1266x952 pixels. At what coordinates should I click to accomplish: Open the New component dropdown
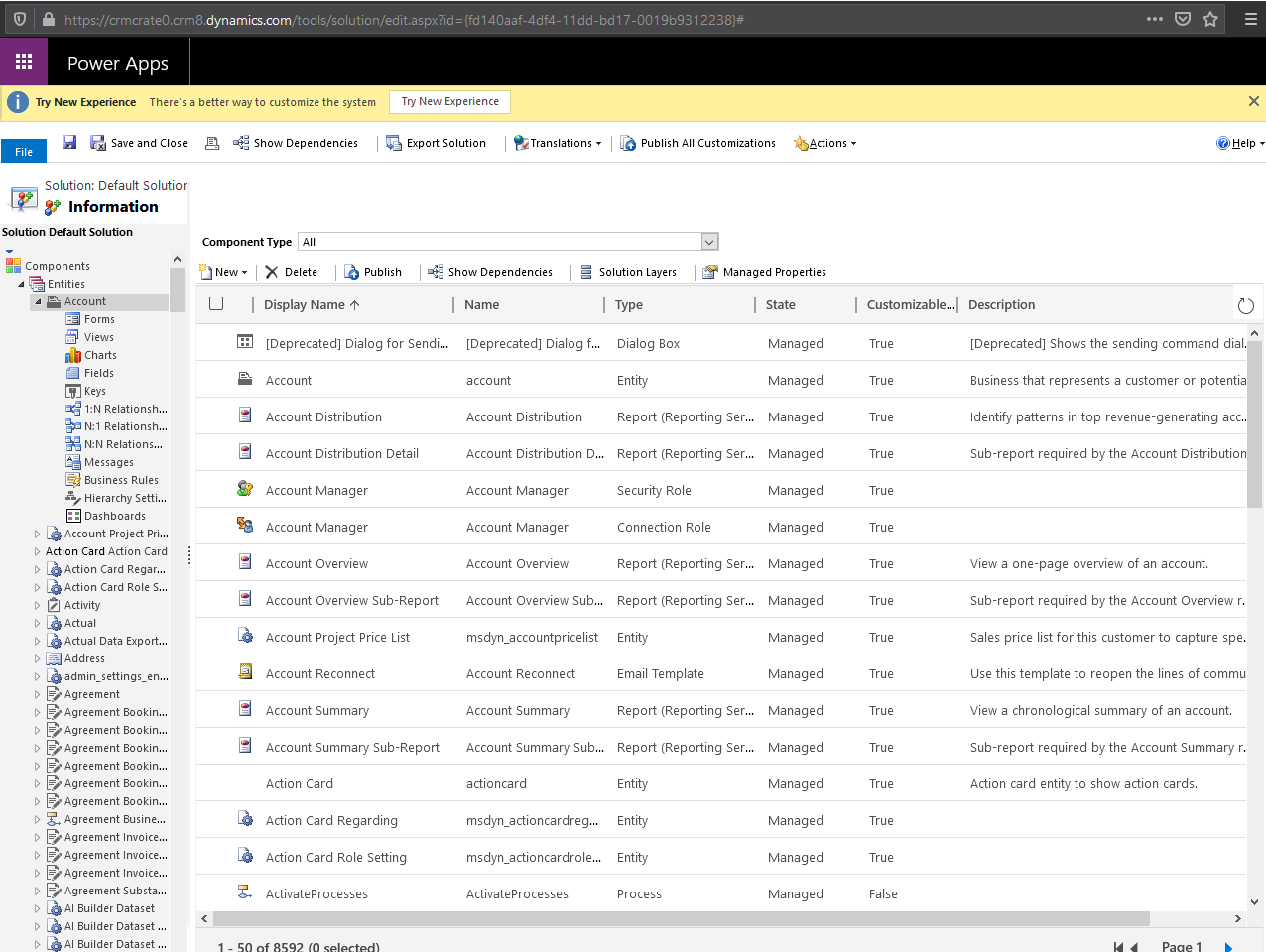[224, 271]
